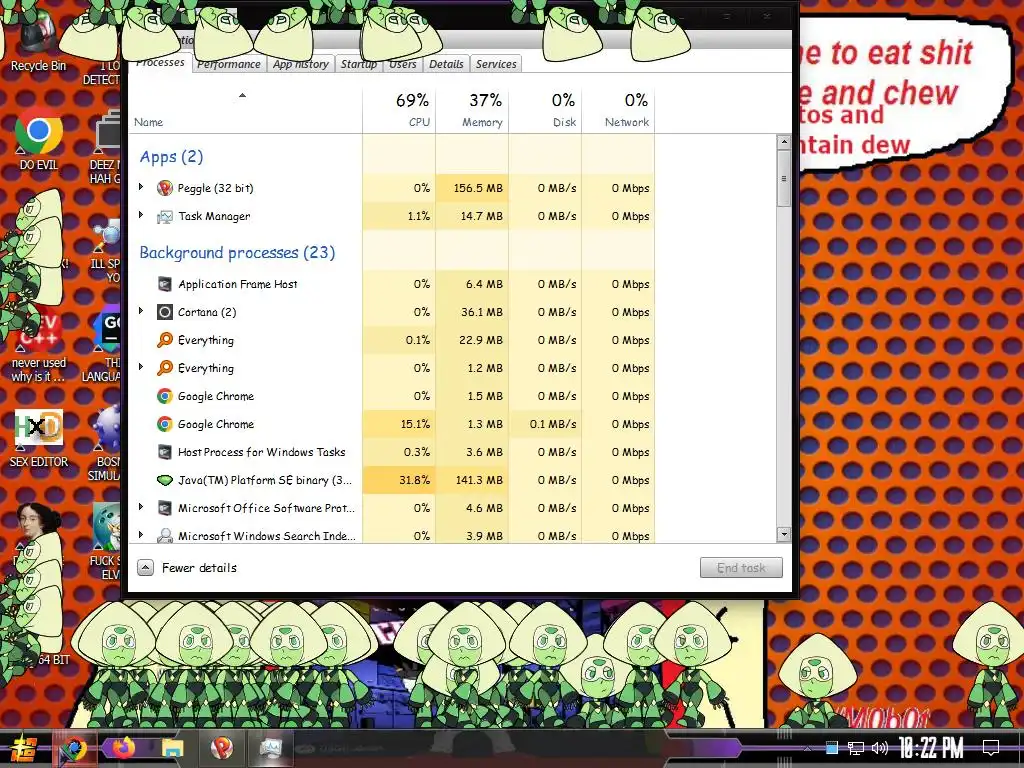The height and width of the screenshot is (768, 1024).
Task: Click the Microsoft Windows Search Indexer icon
Action: click(165, 536)
